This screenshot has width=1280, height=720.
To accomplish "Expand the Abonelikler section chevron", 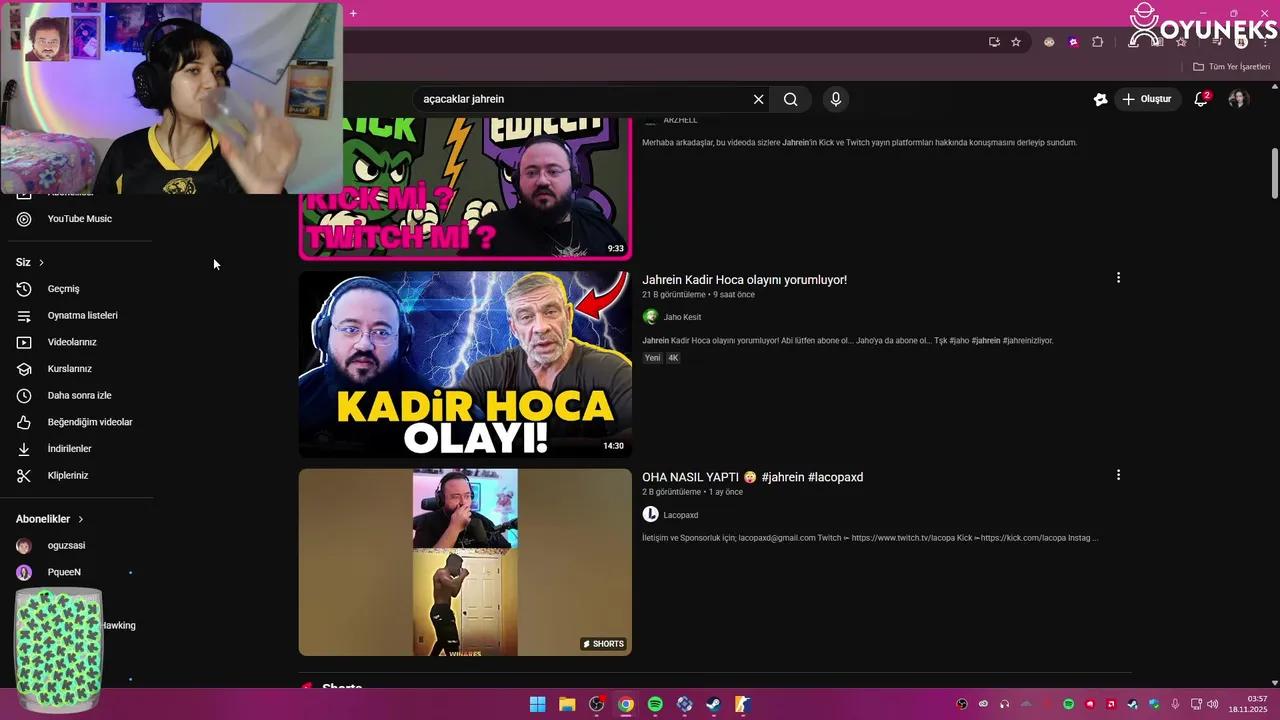I will click(81, 519).
